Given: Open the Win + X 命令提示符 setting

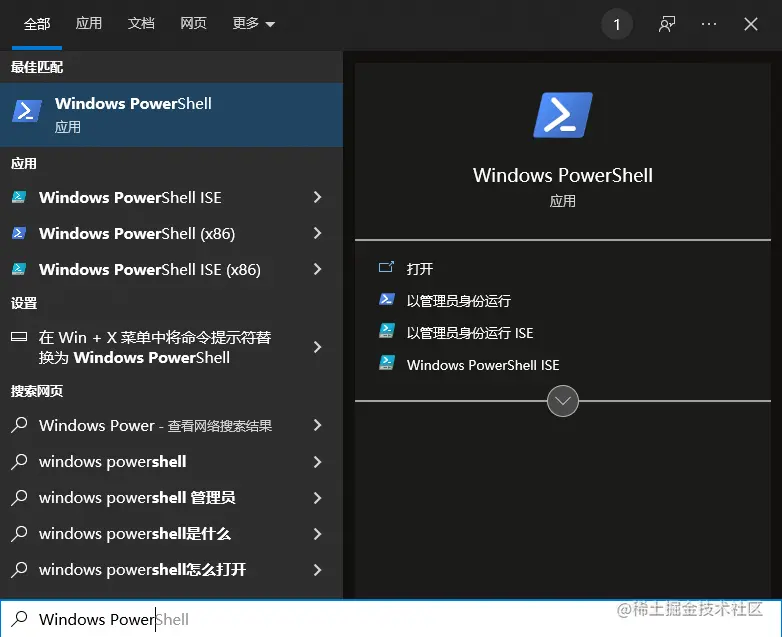Looking at the screenshot, I should [x=172, y=347].
